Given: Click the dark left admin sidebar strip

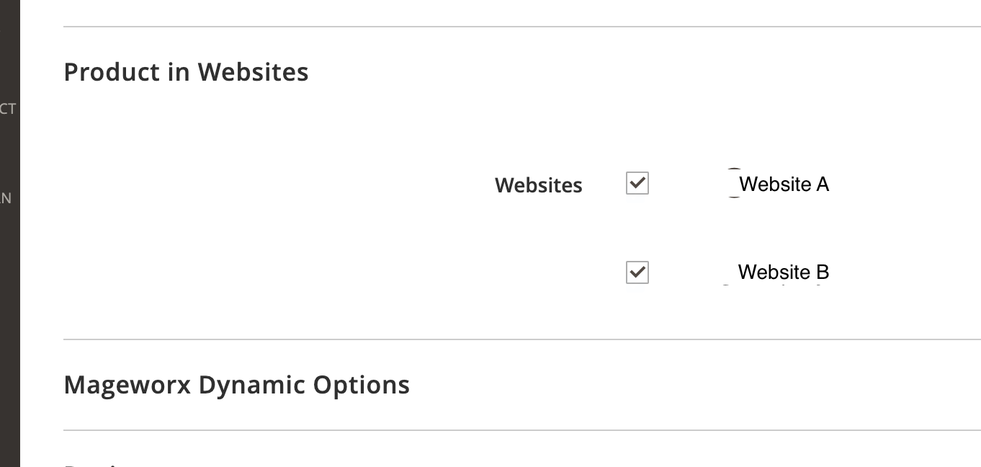Looking at the screenshot, I should point(9,300).
